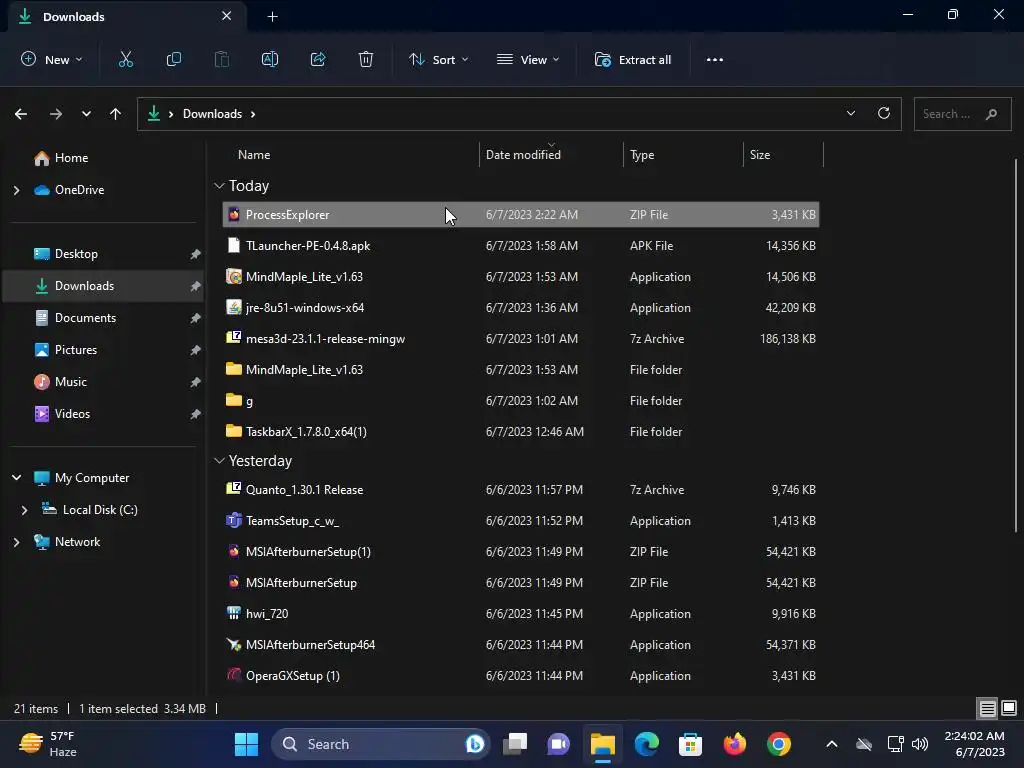This screenshot has height=768, width=1024.
Task: Open Videos in the navigation pane
Action: pyautogui.click(x=72, y=414)
